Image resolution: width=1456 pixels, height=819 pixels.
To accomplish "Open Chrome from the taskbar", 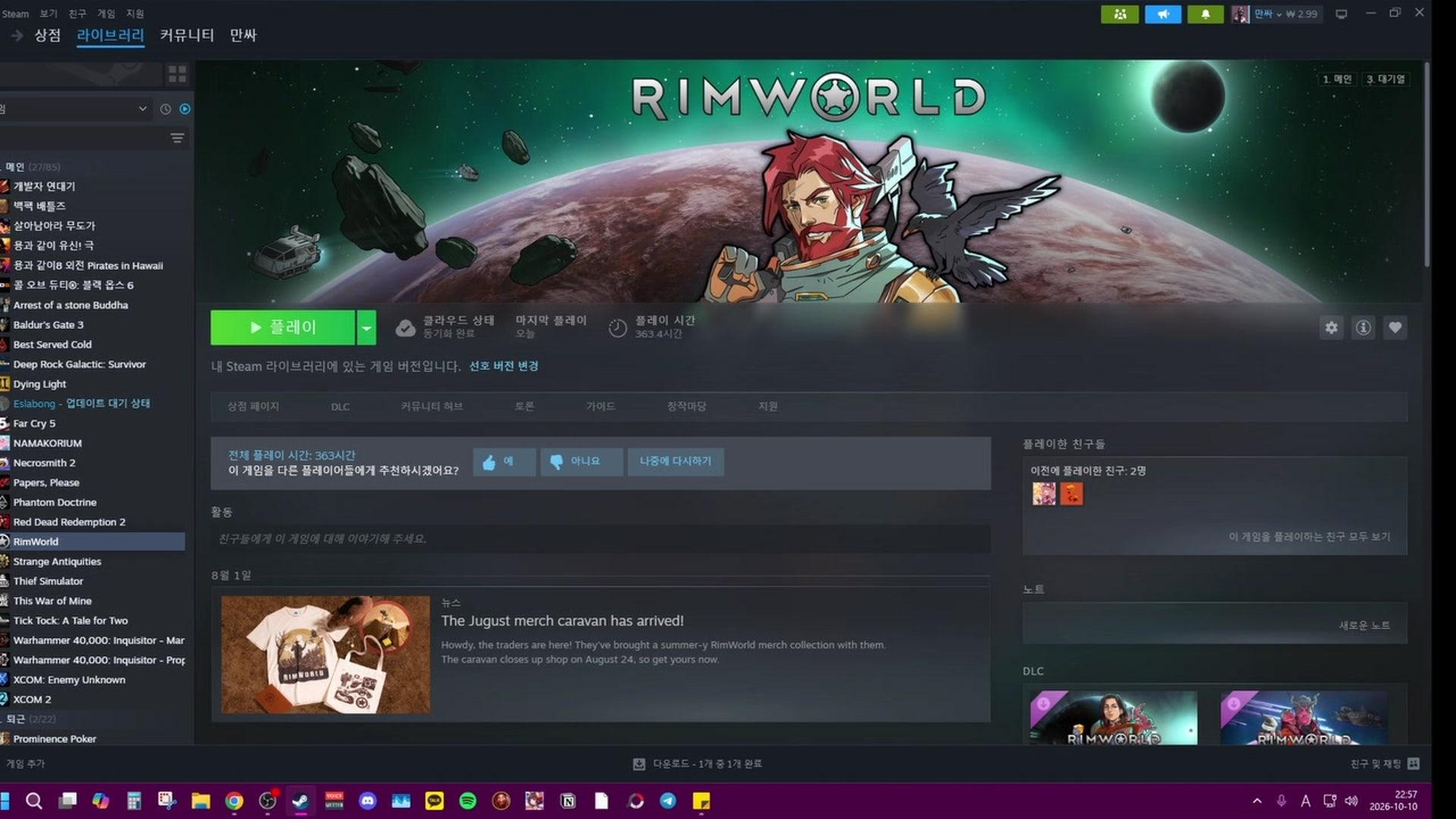I will pos(234,801).
